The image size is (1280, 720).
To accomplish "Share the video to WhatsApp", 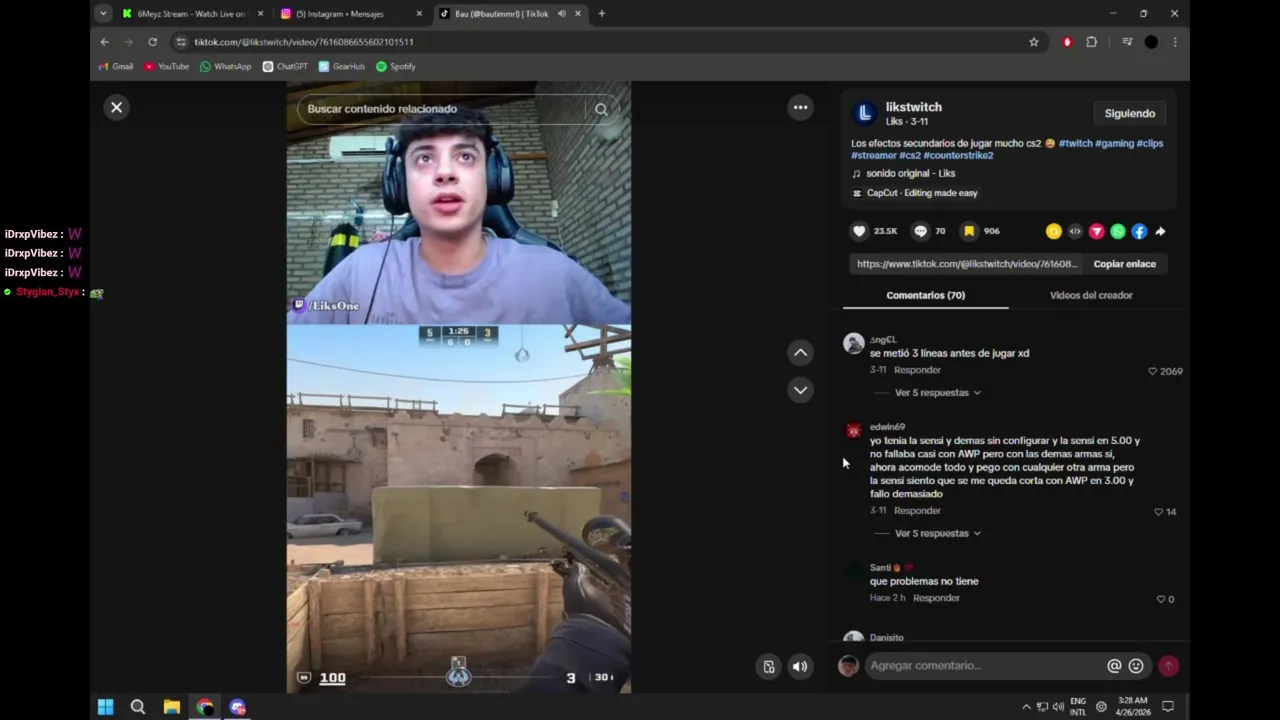I will tap(1118, 231).
